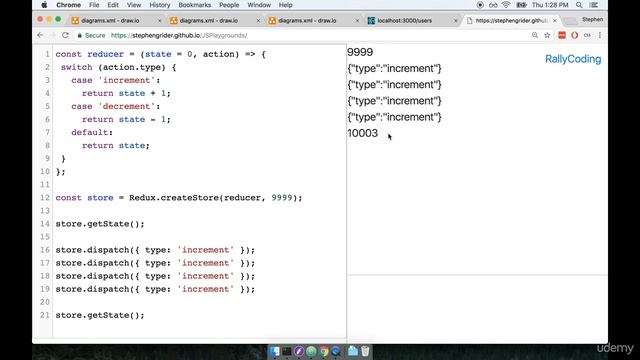This screenshot has height=360, width=640.
Task: Open Google Chrome from the dock
Action: pyautogui.click(x=324, y=351)
